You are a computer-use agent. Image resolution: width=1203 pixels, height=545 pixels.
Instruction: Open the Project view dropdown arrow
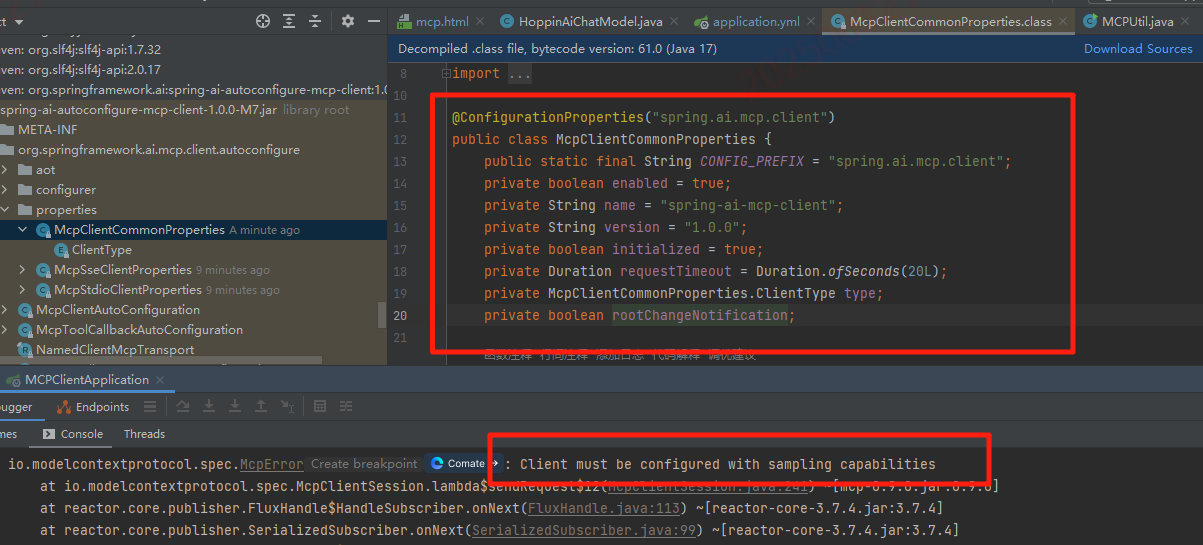(x=20, y=22)
